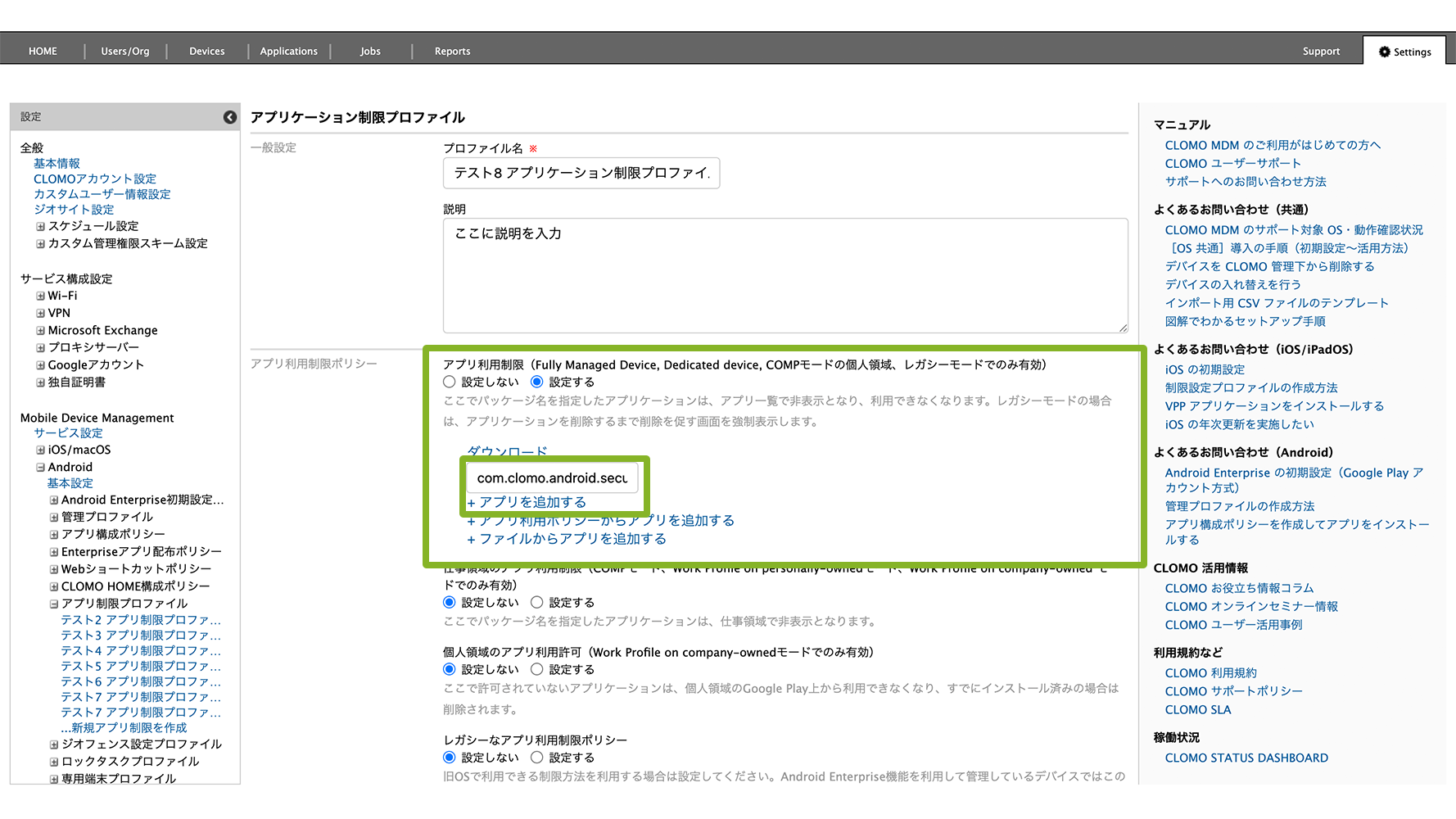1456x819 pixels.
Task: Open Settings via the gear icon
Action: [x=1384, y=52]
